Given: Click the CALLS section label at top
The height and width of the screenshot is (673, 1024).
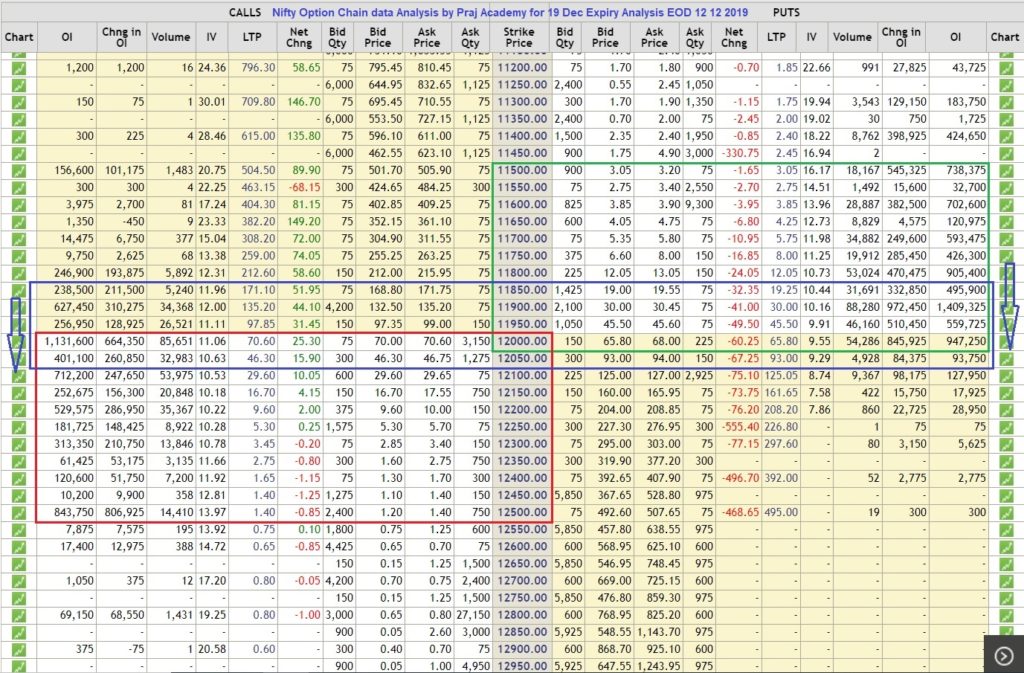Looking at the screenshot, I should (245, 12).
